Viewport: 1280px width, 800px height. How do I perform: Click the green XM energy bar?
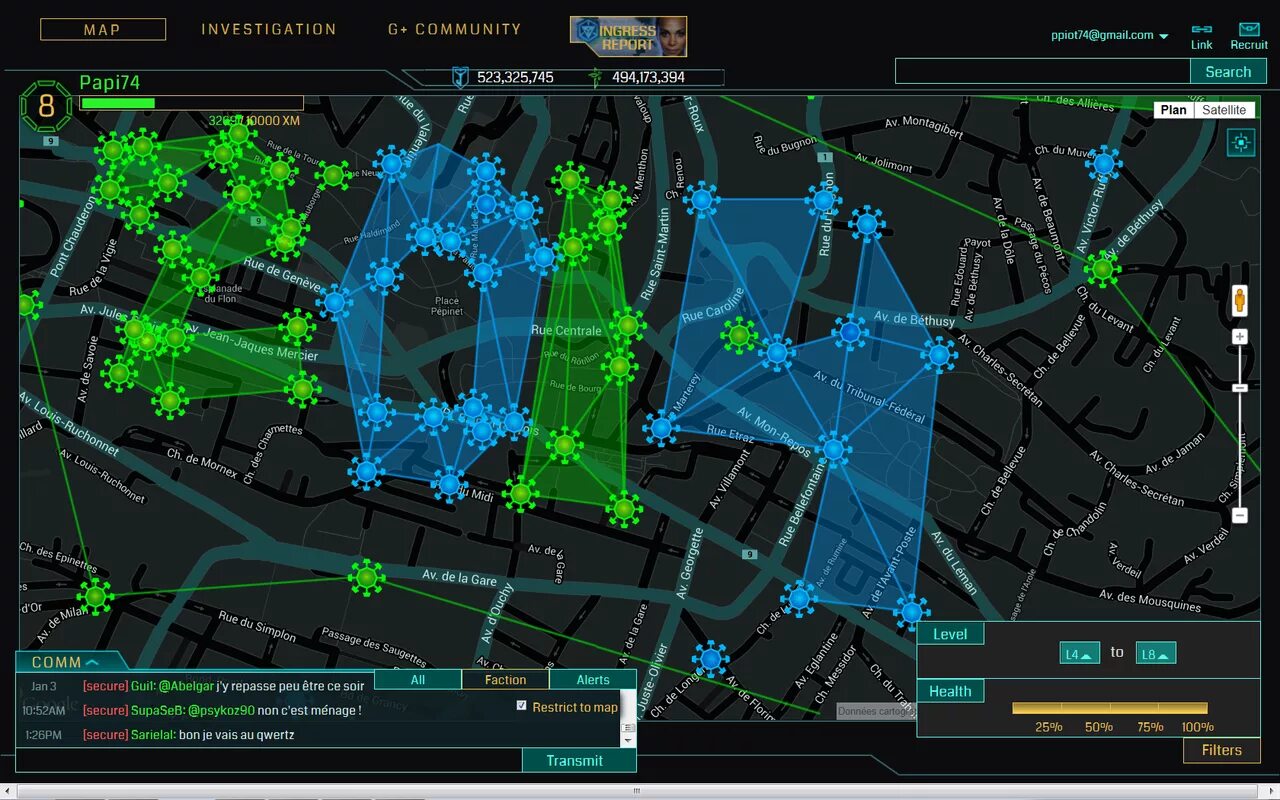point(117,103)
